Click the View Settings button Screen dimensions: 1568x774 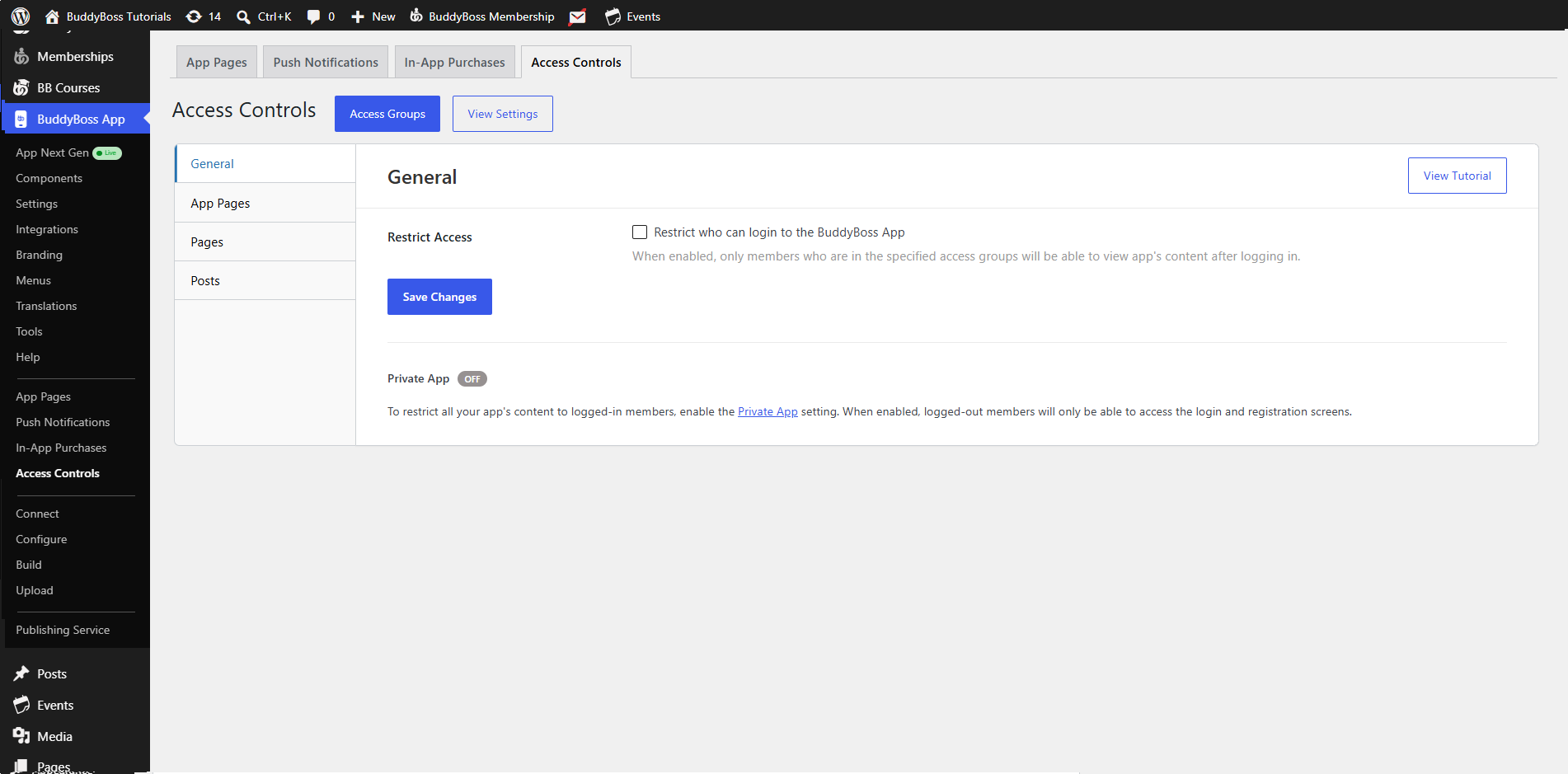coord(503,114)
